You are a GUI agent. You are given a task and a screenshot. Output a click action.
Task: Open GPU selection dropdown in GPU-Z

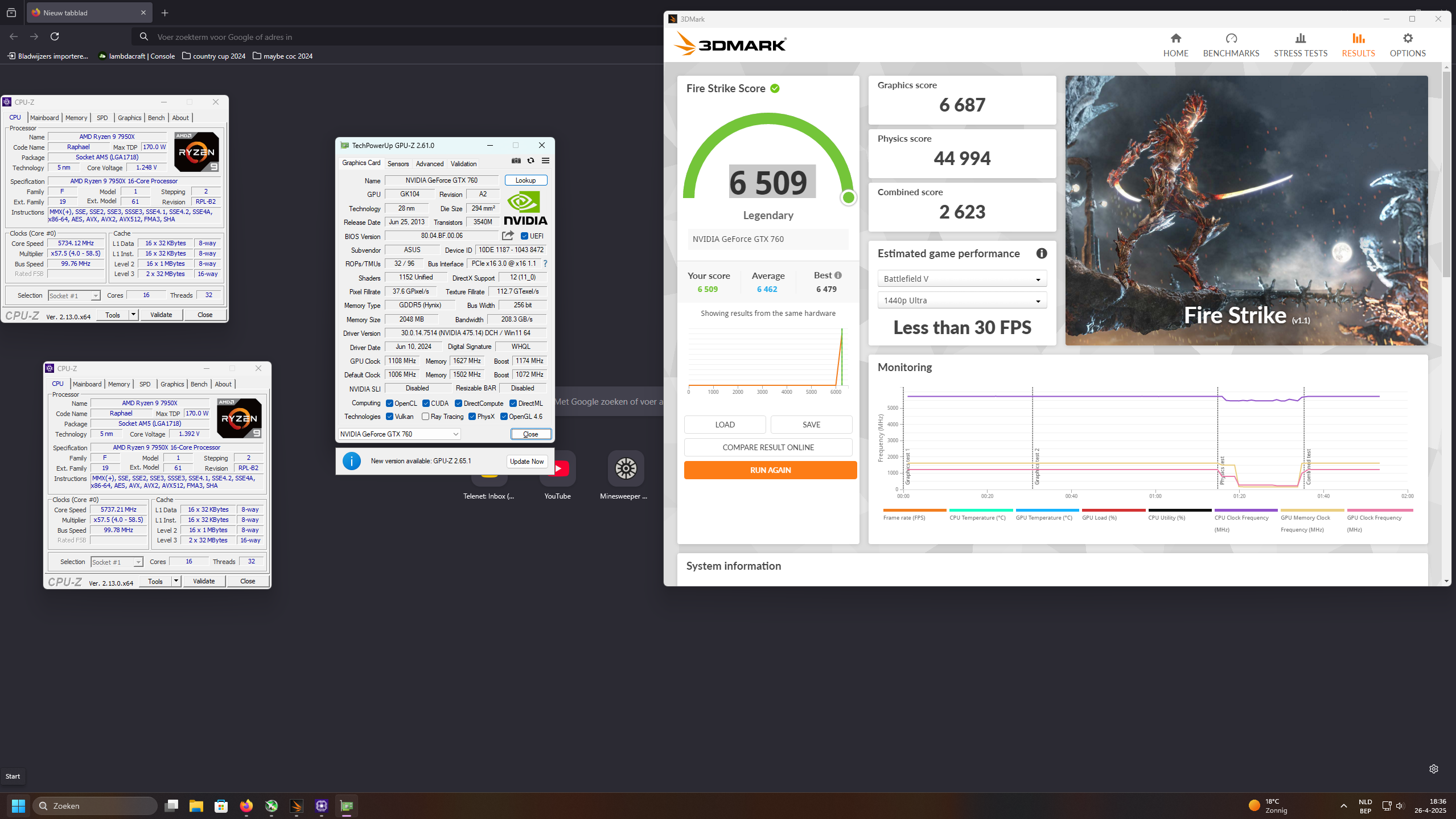[x=399, y=434]
